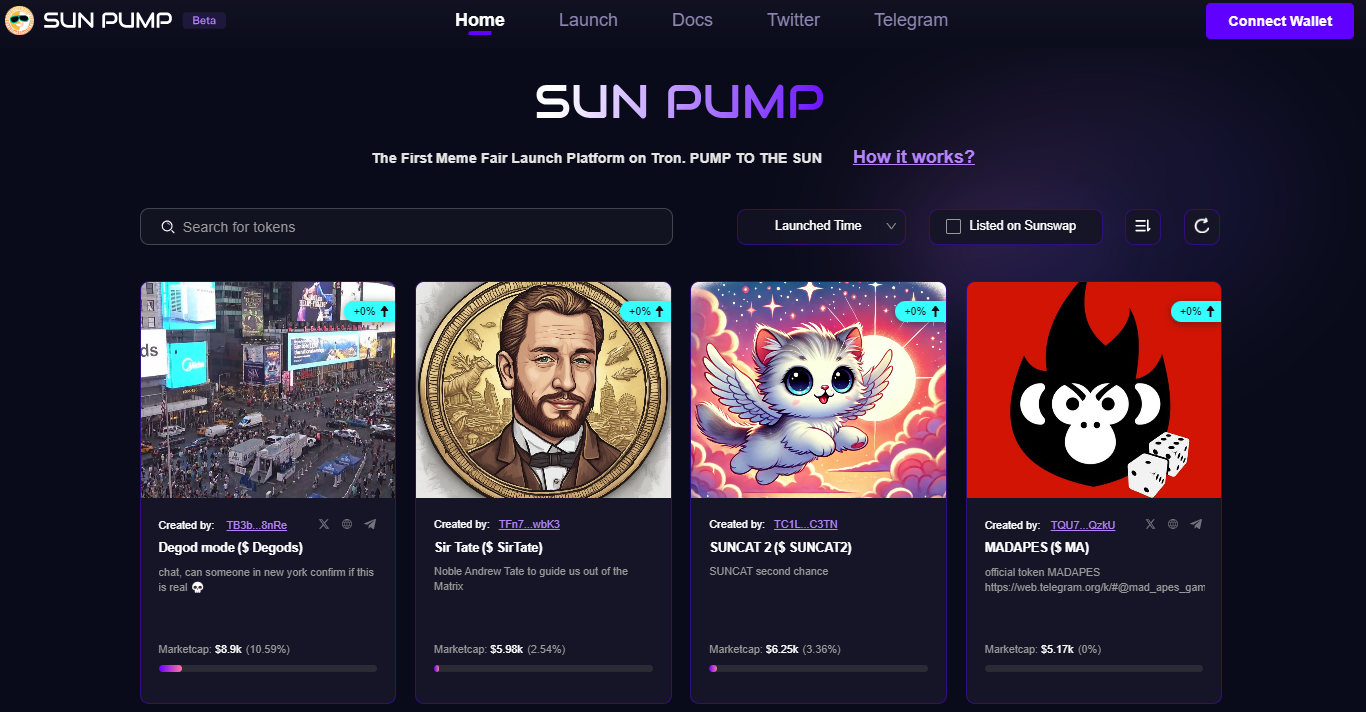
Task: Toggle the sort order icon button
Action: pyautogui.click(x=1142, y=227)
